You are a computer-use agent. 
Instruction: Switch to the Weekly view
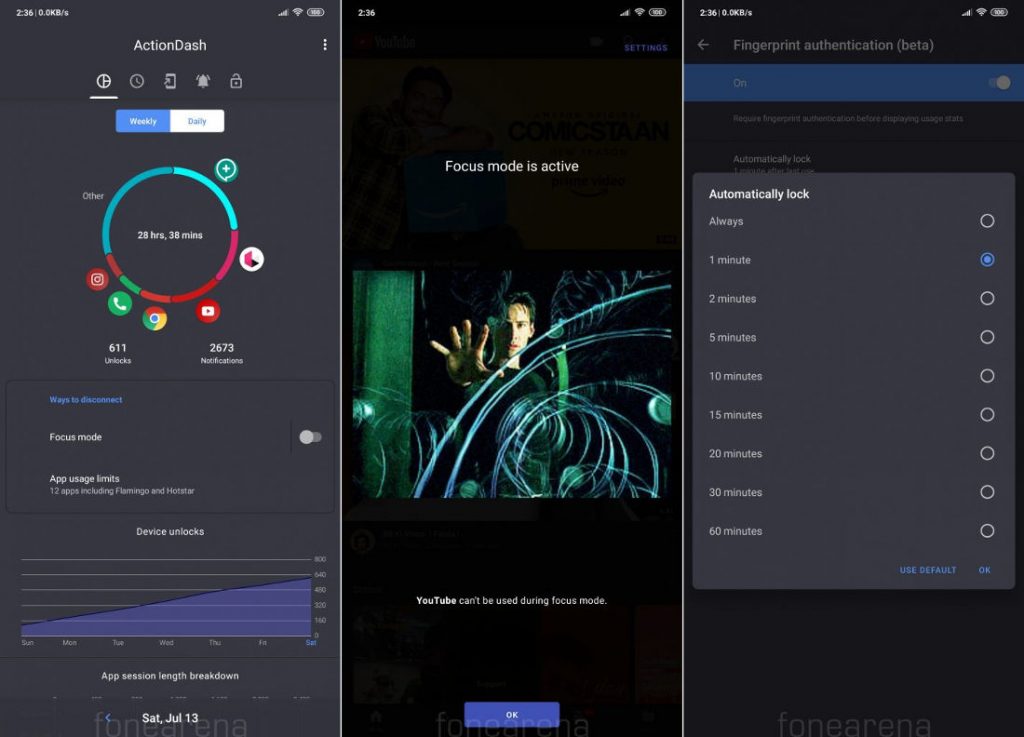(x=143, y=121)
